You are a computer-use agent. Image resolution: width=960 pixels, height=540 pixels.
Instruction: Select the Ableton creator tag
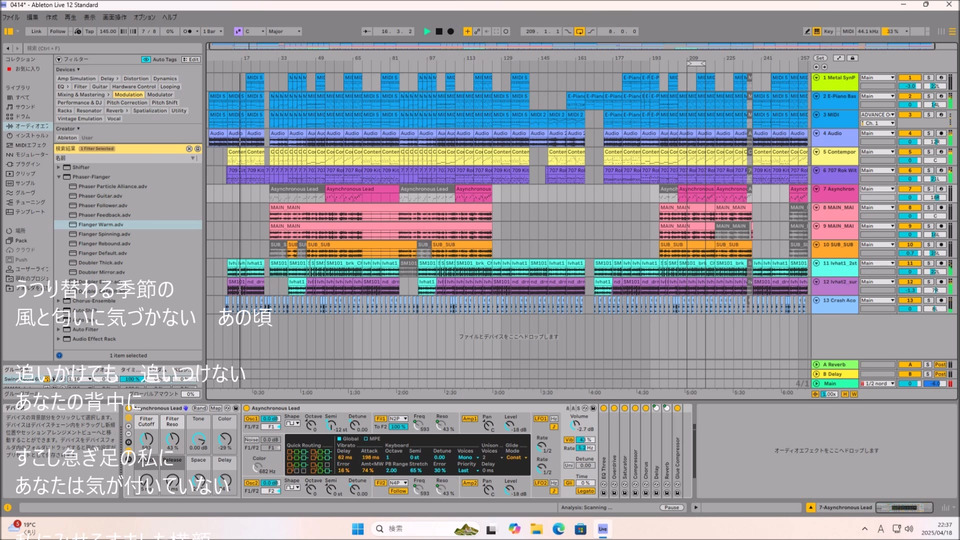coord(67,138)
